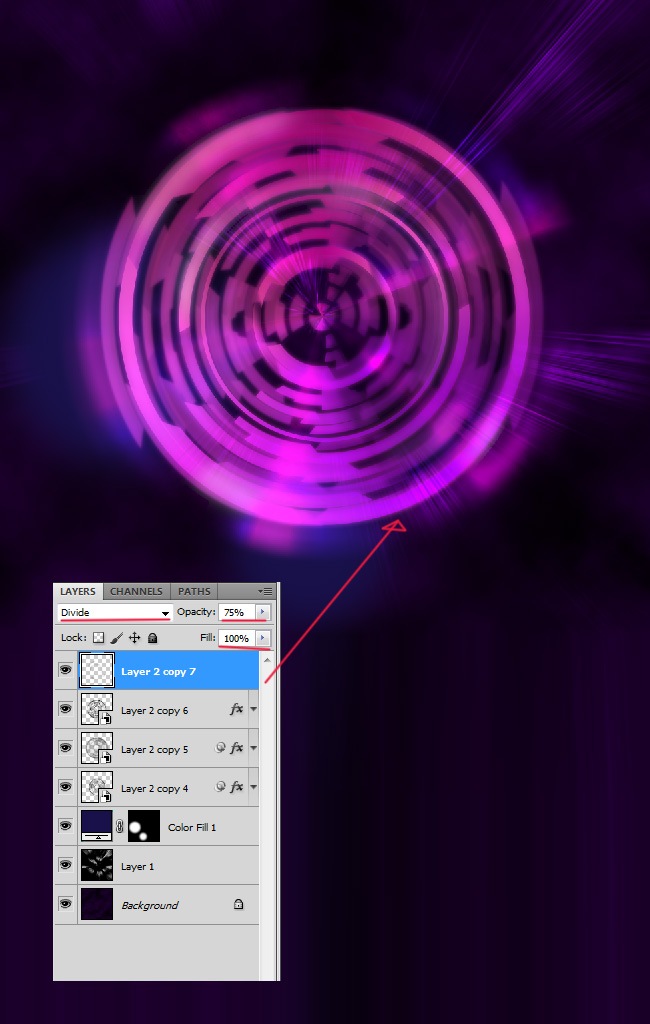The width and height of the screenshot is (650, 1024).
Task: Hide Layer 1 visibility eye
Action: pyautogui.click(x=65, y=865)
